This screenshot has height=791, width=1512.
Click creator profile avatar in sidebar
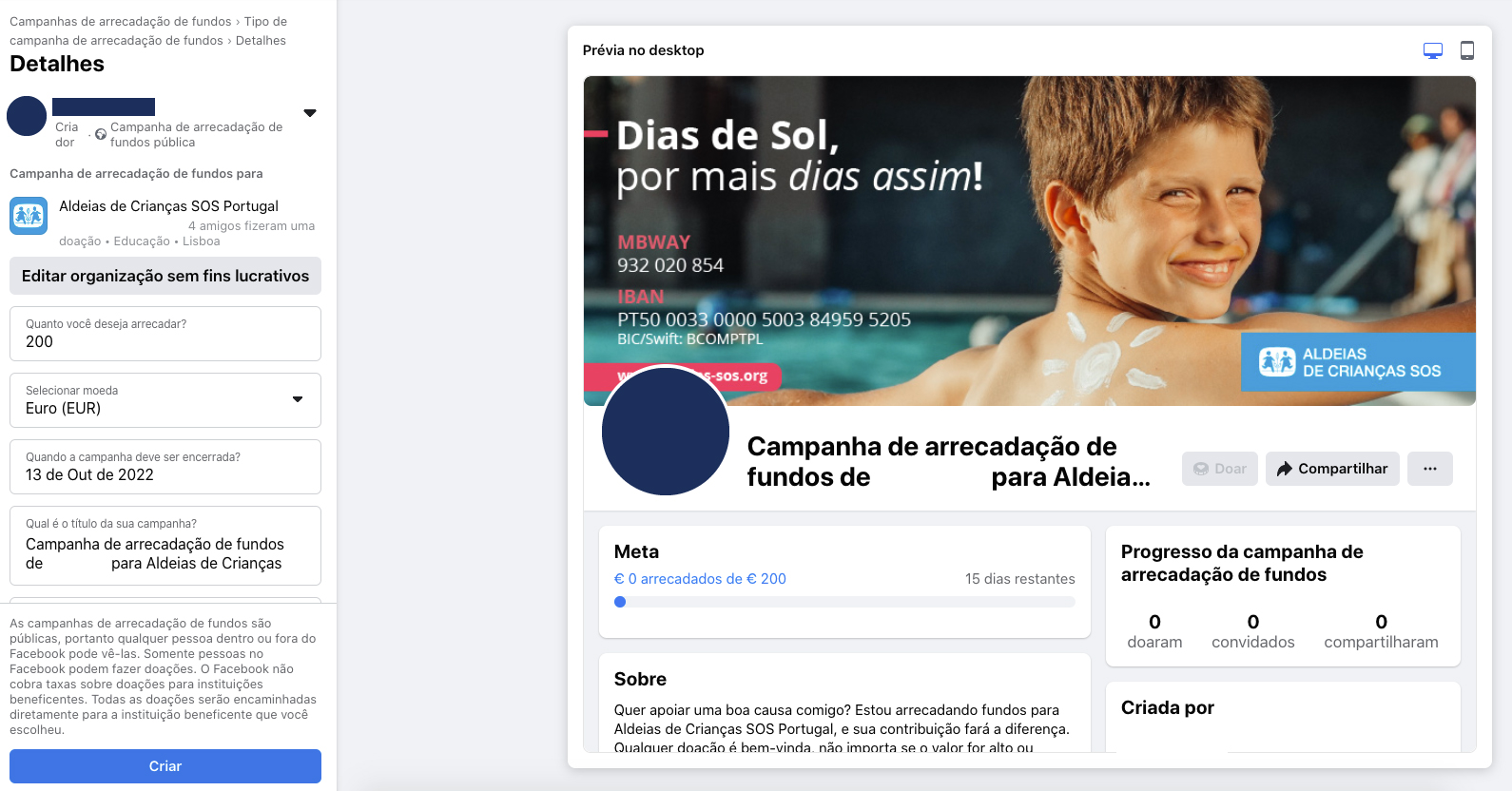[x=27, y=116]
